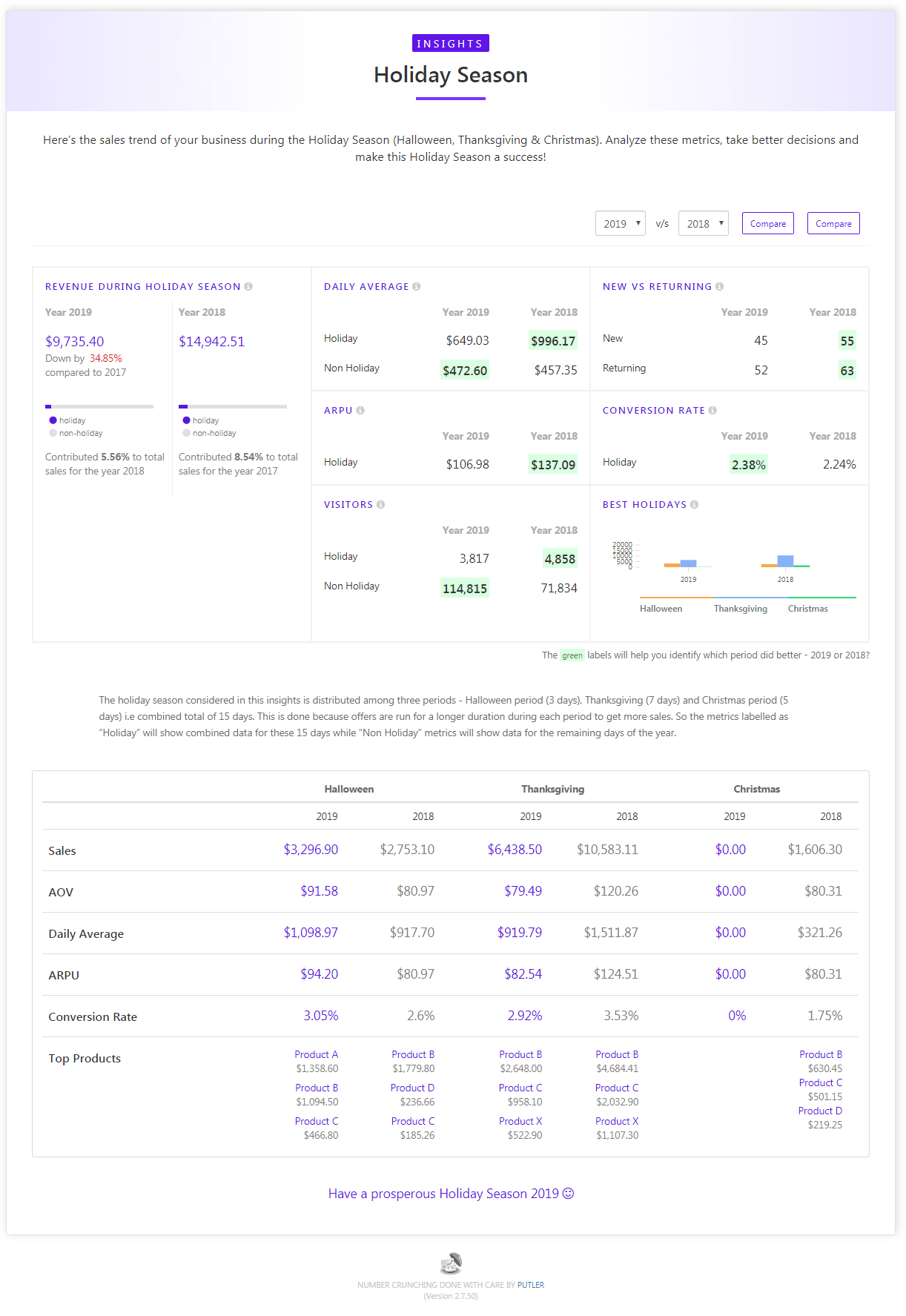Click the 4,858 holiday visitors value
Screen dimensions: 906x1316
(x=560, y=559)
